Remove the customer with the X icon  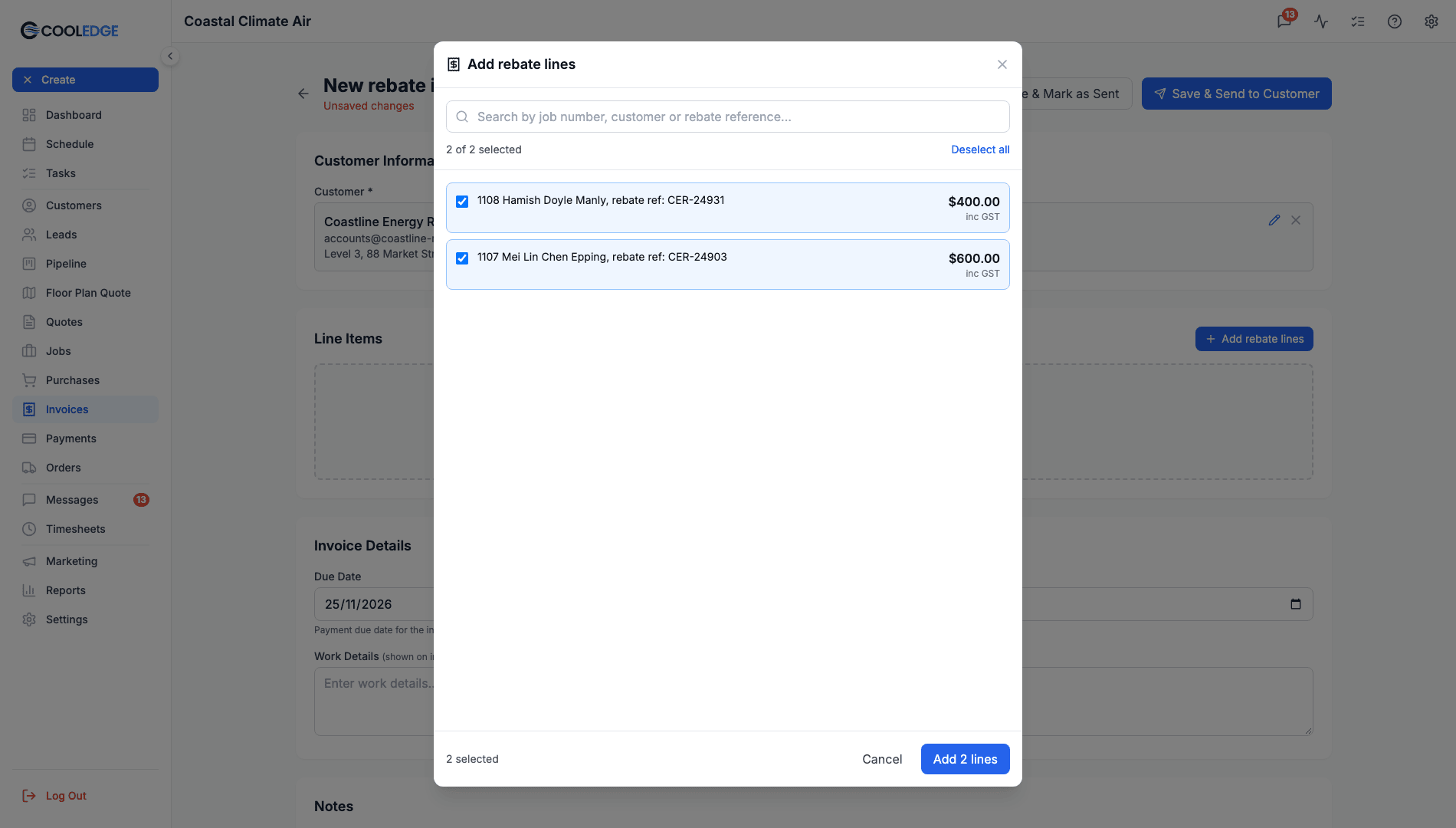coord(1296,220)
